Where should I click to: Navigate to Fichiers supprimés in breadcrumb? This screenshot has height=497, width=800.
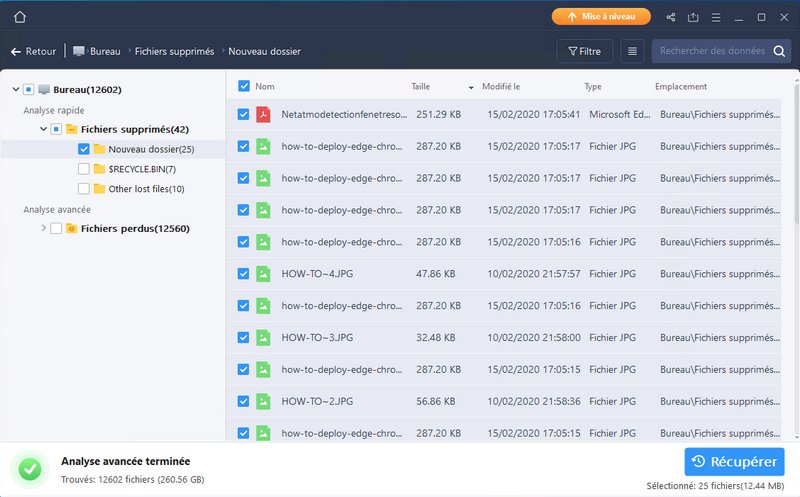click(172, 51)
